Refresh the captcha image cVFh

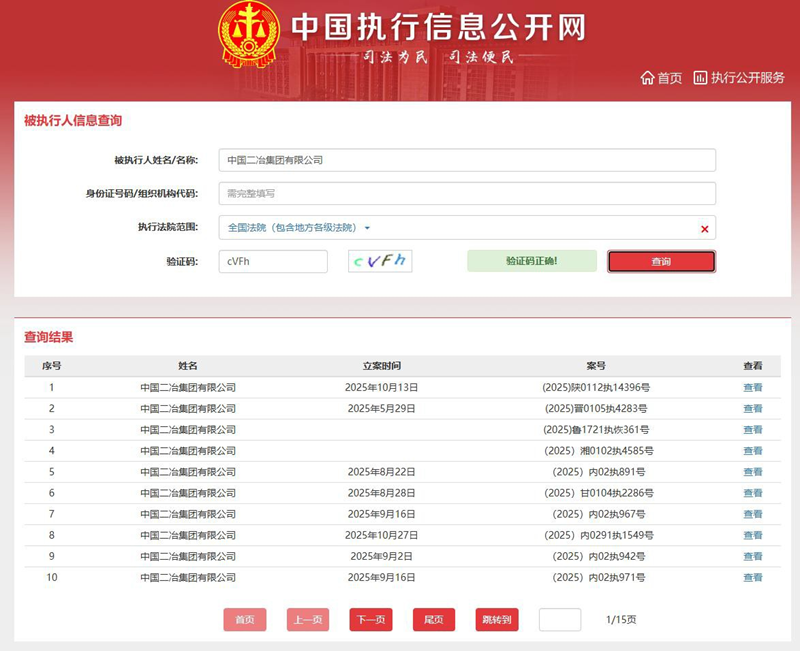coord(380,261)
